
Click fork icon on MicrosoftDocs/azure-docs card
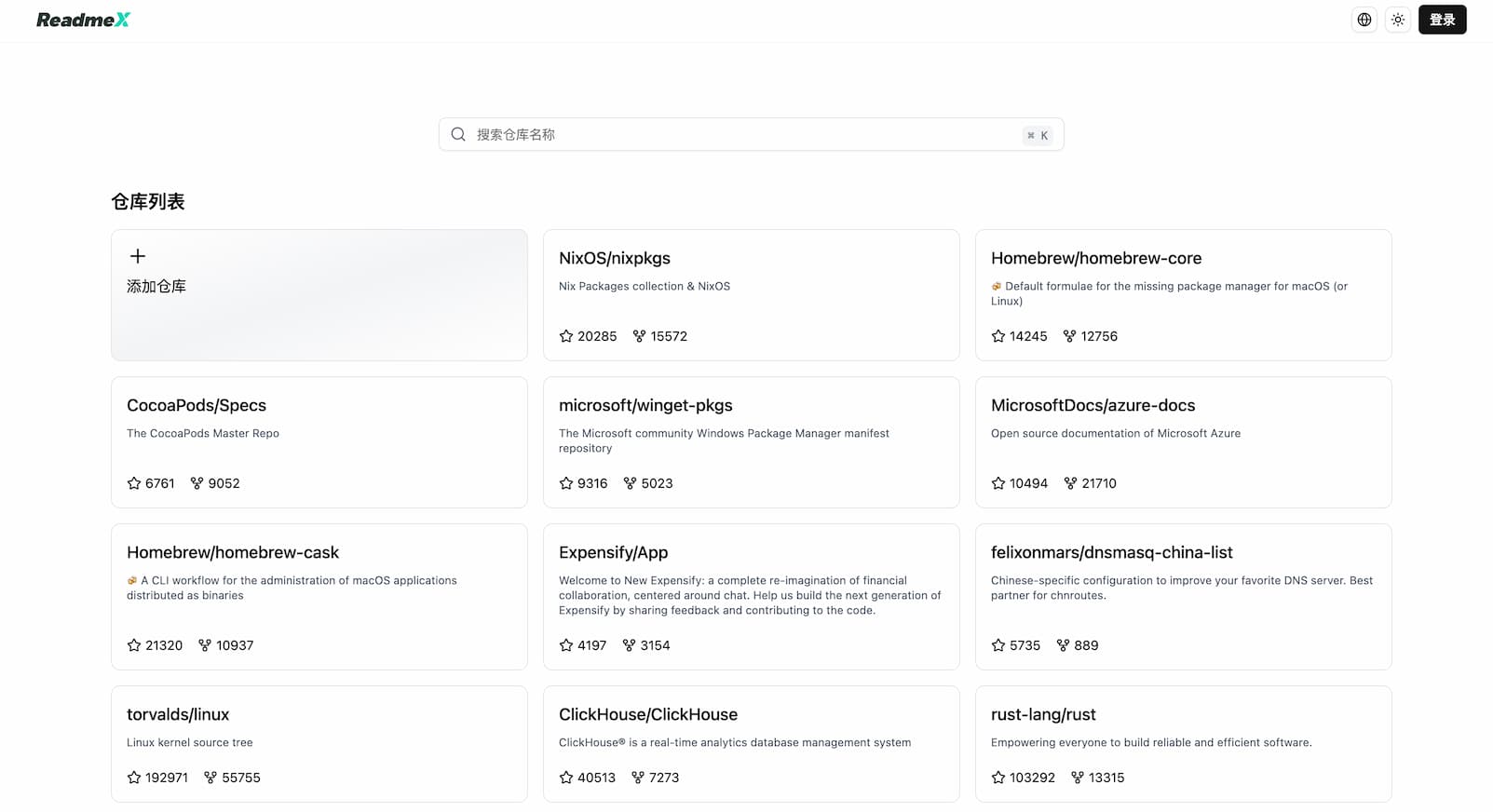[x=1070, y=483]
